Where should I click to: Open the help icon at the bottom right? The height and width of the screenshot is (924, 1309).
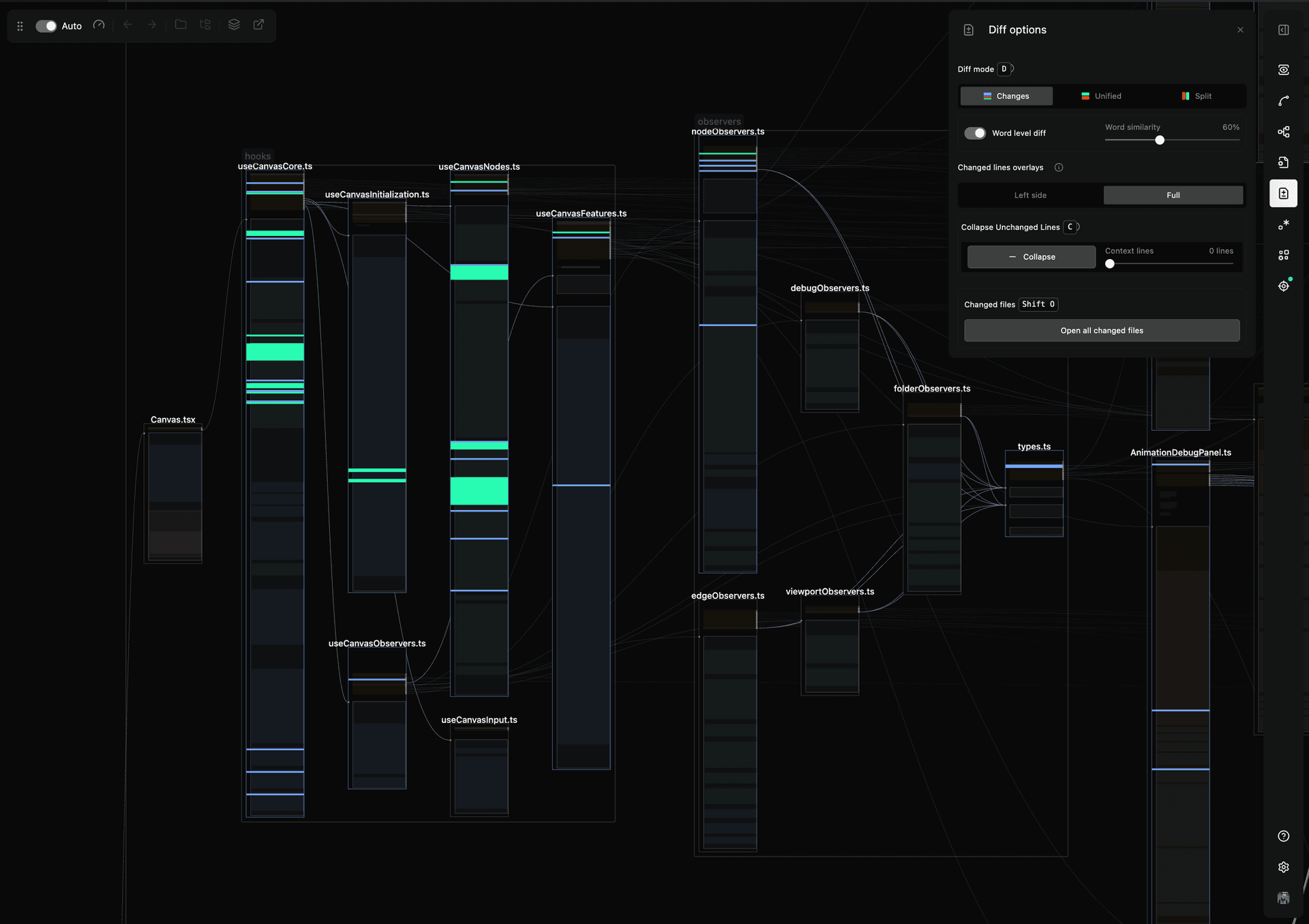click(x=1284, y=836)
